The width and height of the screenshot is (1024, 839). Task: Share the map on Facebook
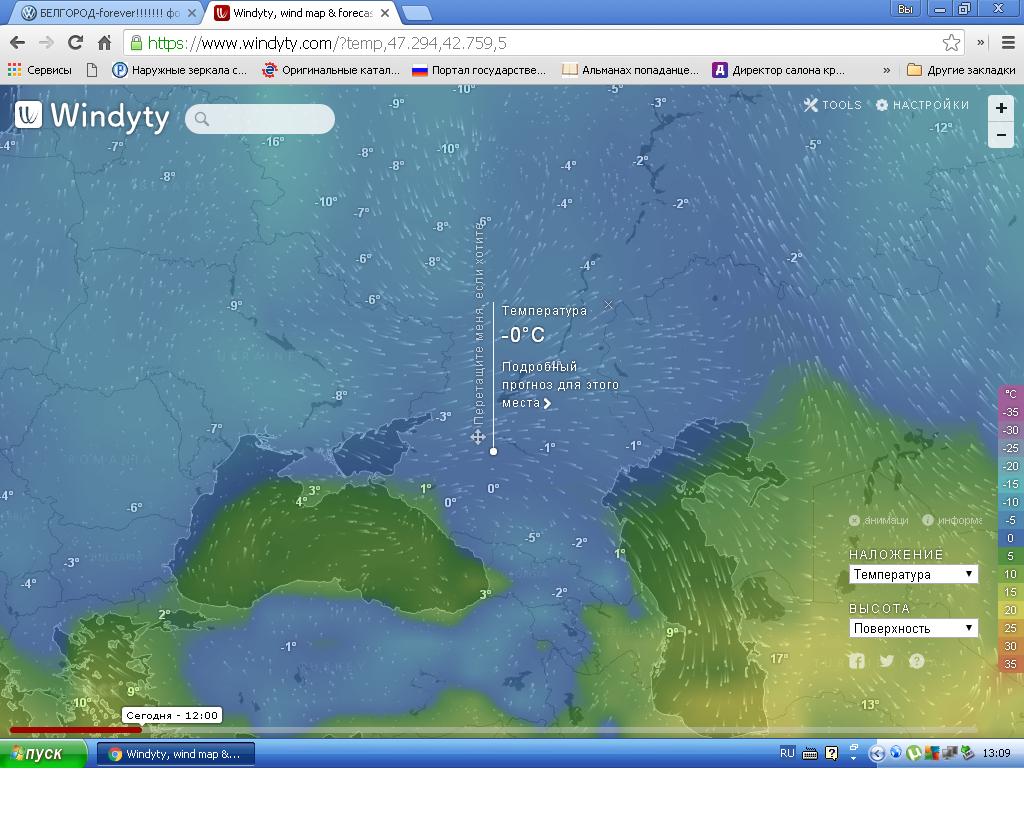[857, 661]
